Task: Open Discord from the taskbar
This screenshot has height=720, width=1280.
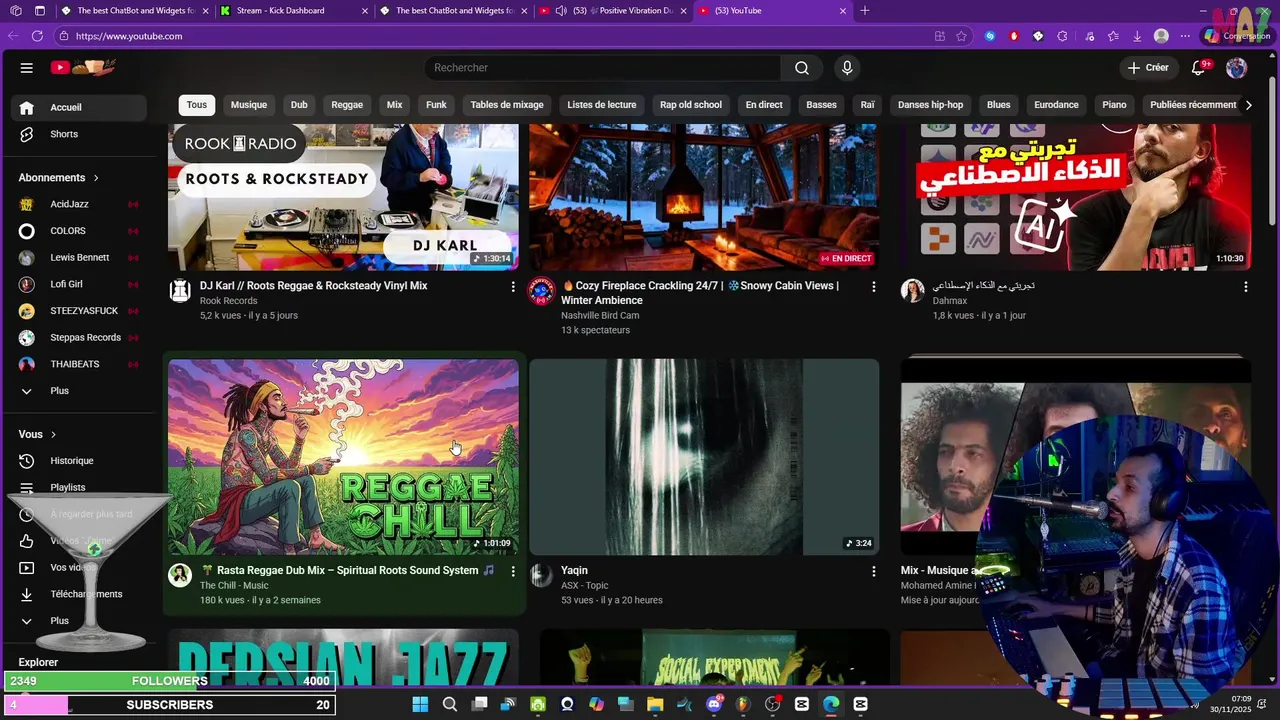Action: point(714,704)
